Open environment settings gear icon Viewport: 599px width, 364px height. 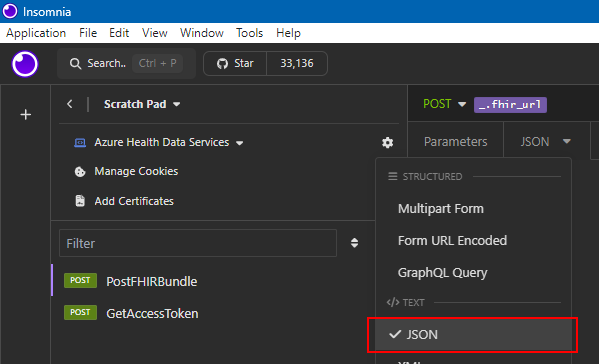tap(387, 142)
